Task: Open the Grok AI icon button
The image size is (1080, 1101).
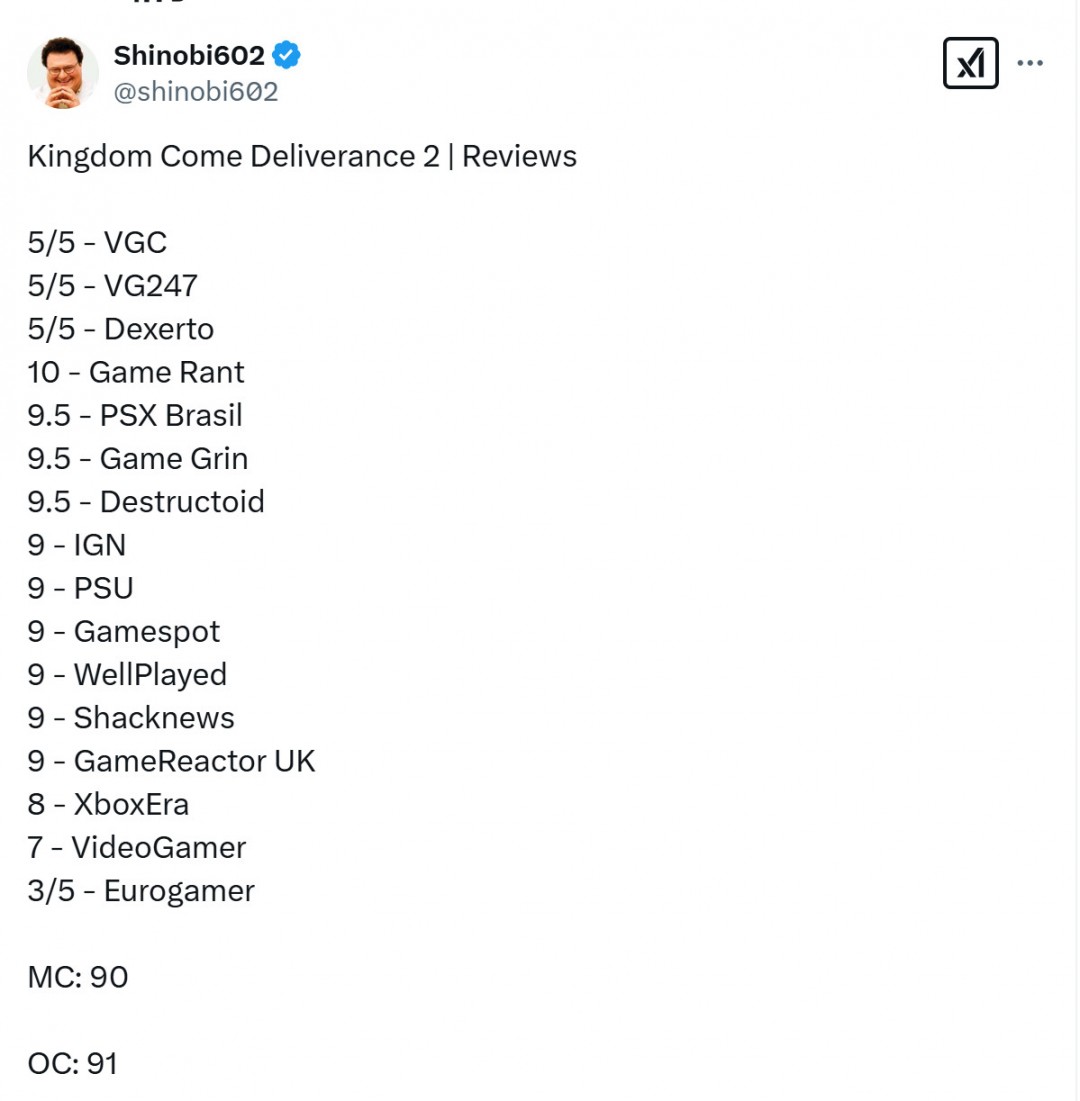Action: [970, 64]
